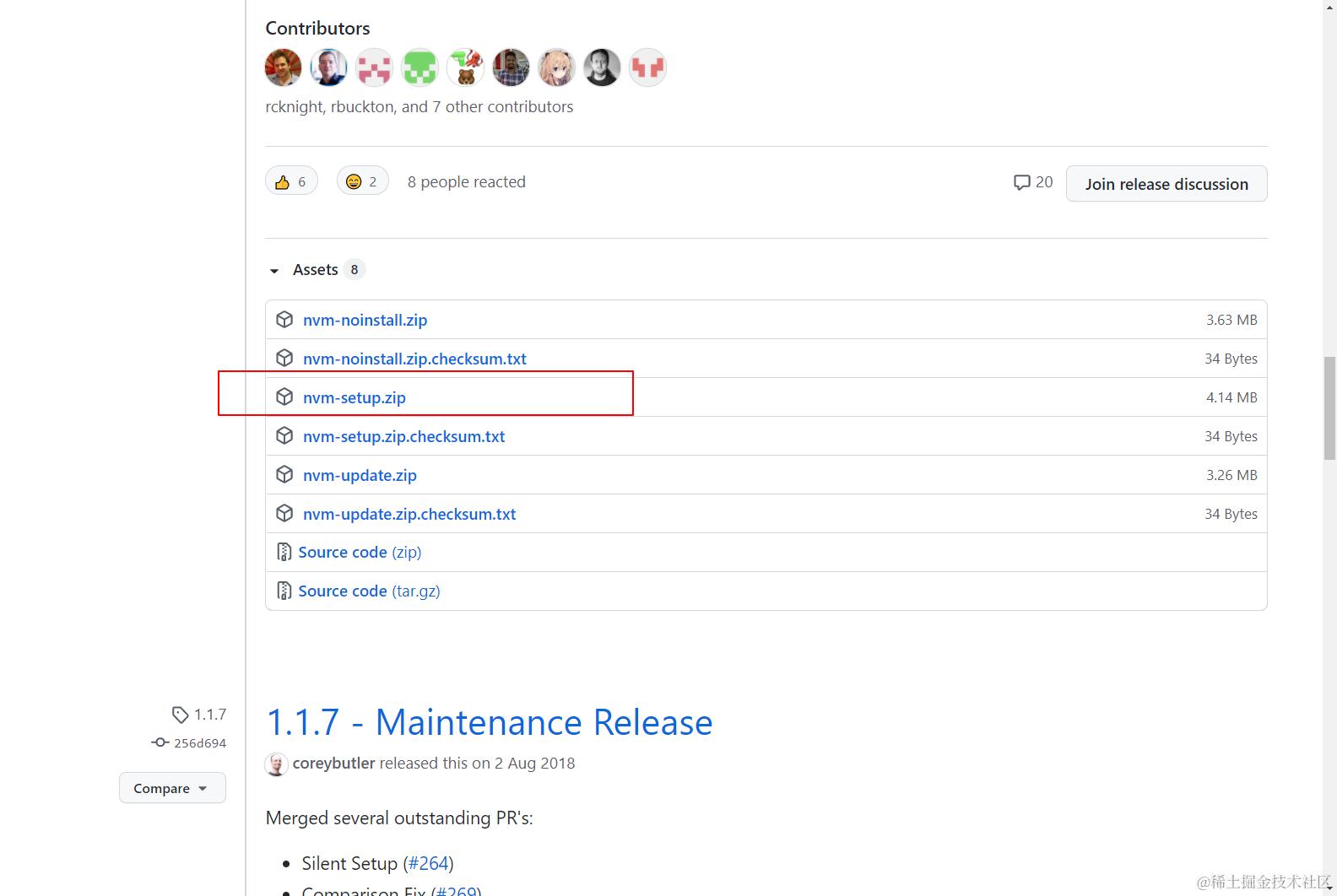Click package icon beside nvm-setup.zip.checksum.txt
This screenshot has width=1337, height=896.
[284, 435]
